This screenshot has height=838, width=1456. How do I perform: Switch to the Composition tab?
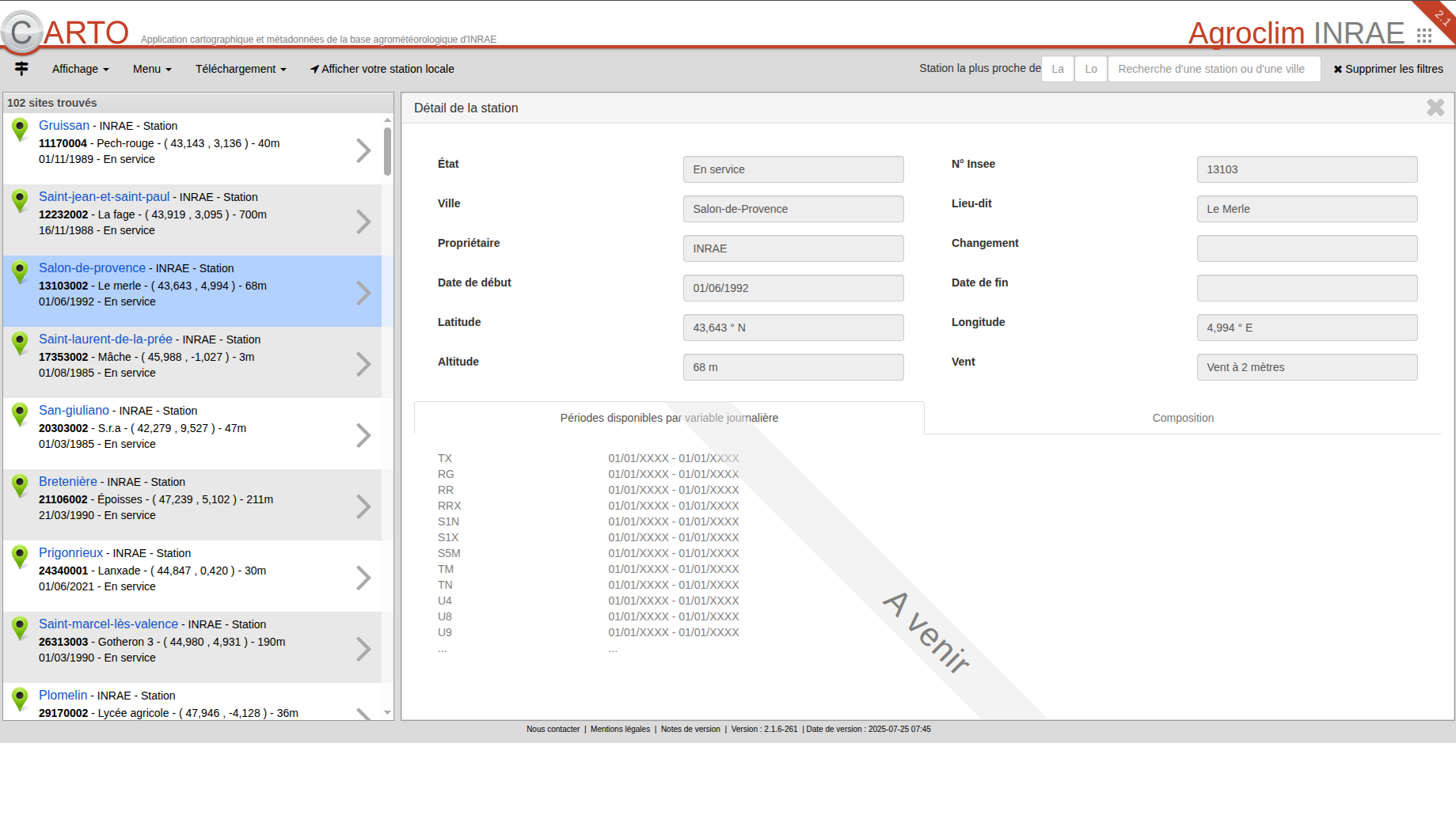pos(1182,418)
